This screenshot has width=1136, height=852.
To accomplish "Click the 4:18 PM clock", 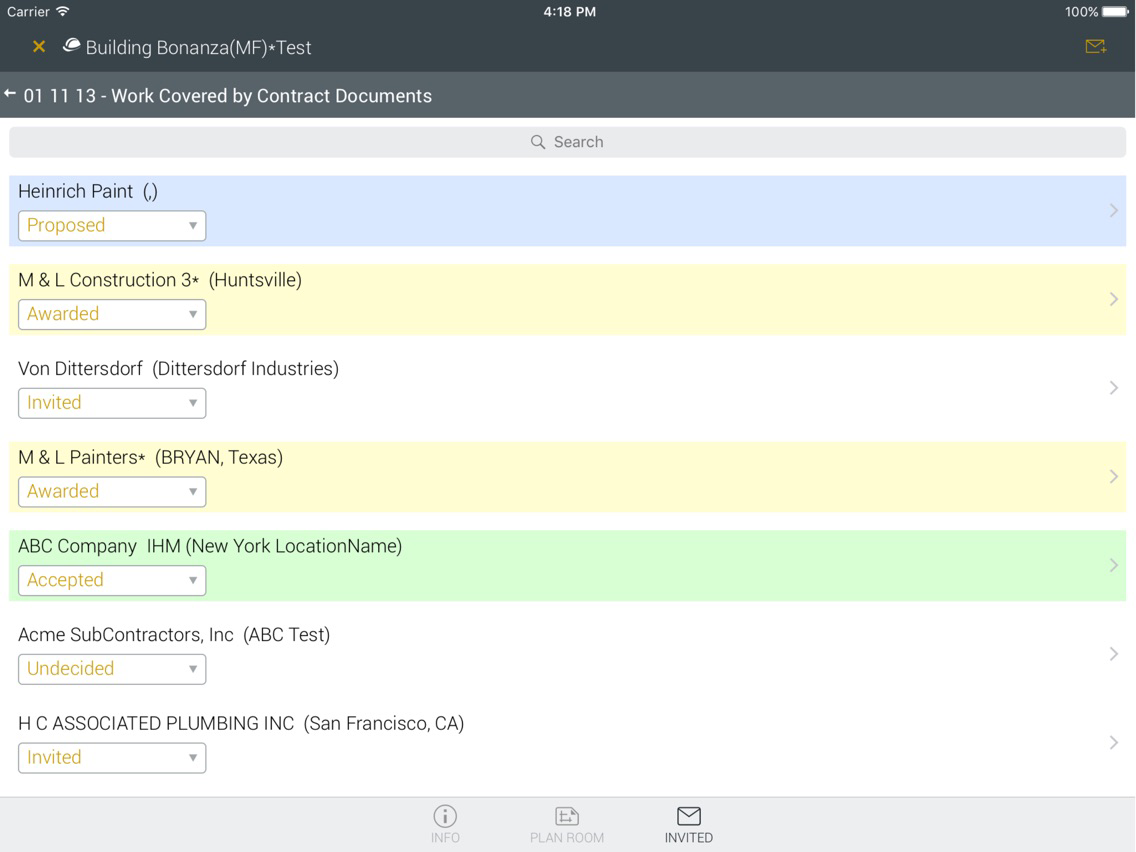I will click(x=569, y=12).
